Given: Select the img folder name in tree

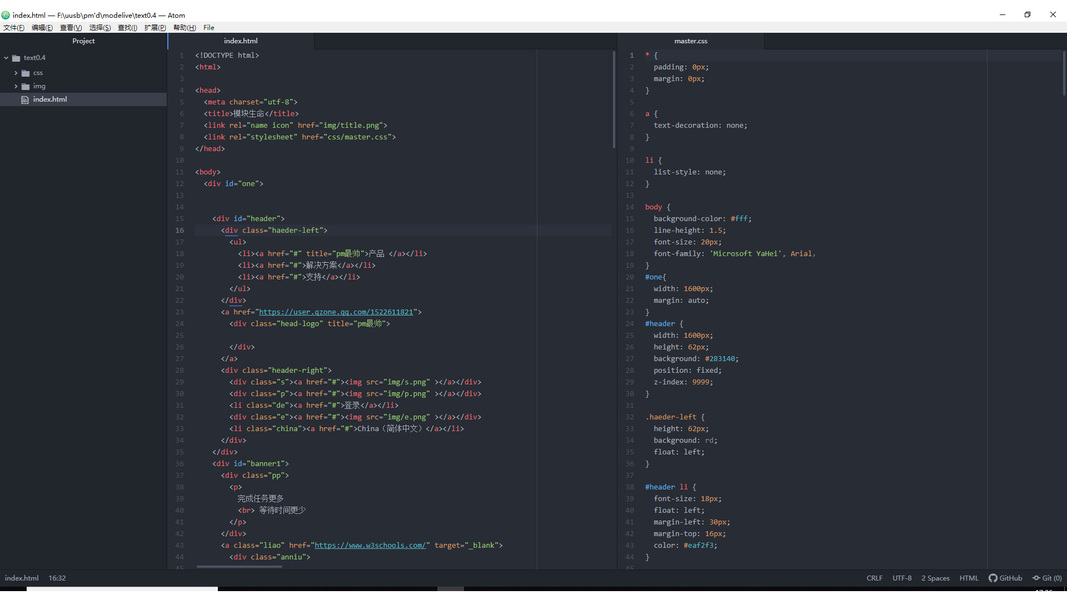Looking at the screenshot, I should coord(39,86).
